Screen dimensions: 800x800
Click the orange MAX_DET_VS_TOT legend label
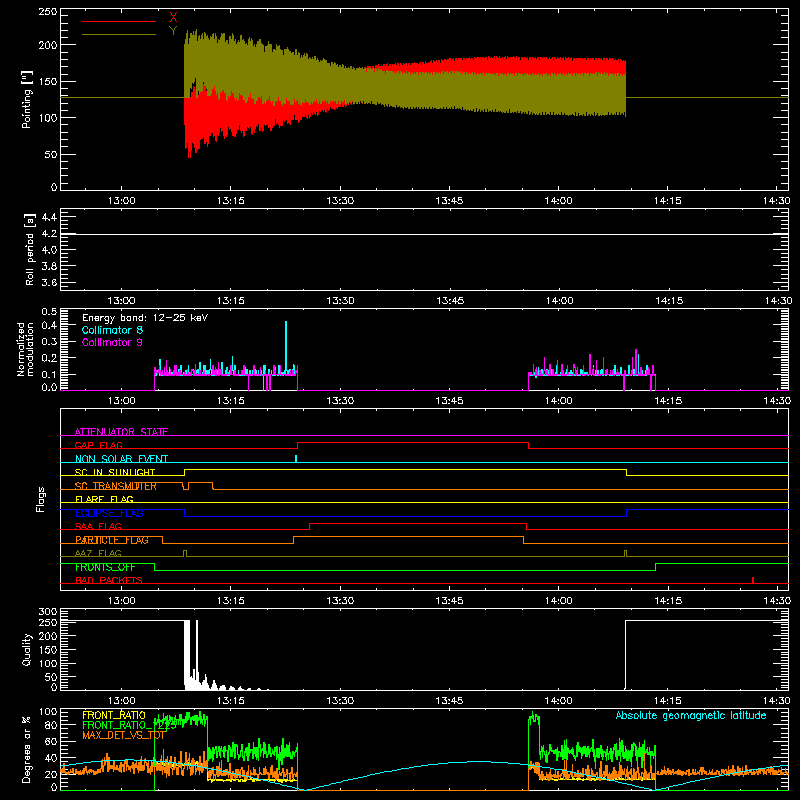pyautogui.click(x=123, y=735)
